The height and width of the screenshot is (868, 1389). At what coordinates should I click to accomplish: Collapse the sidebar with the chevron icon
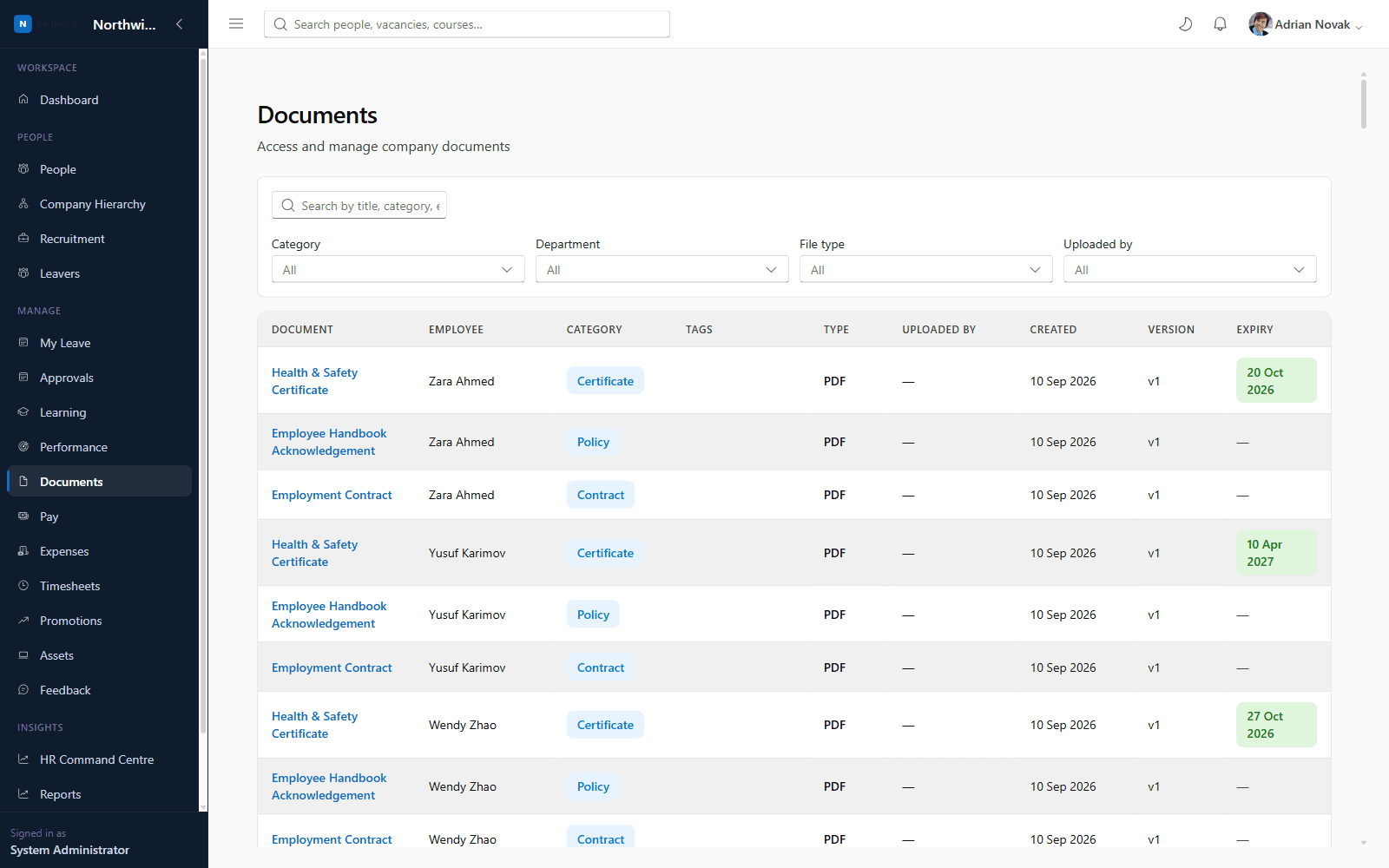coord(179,24)
